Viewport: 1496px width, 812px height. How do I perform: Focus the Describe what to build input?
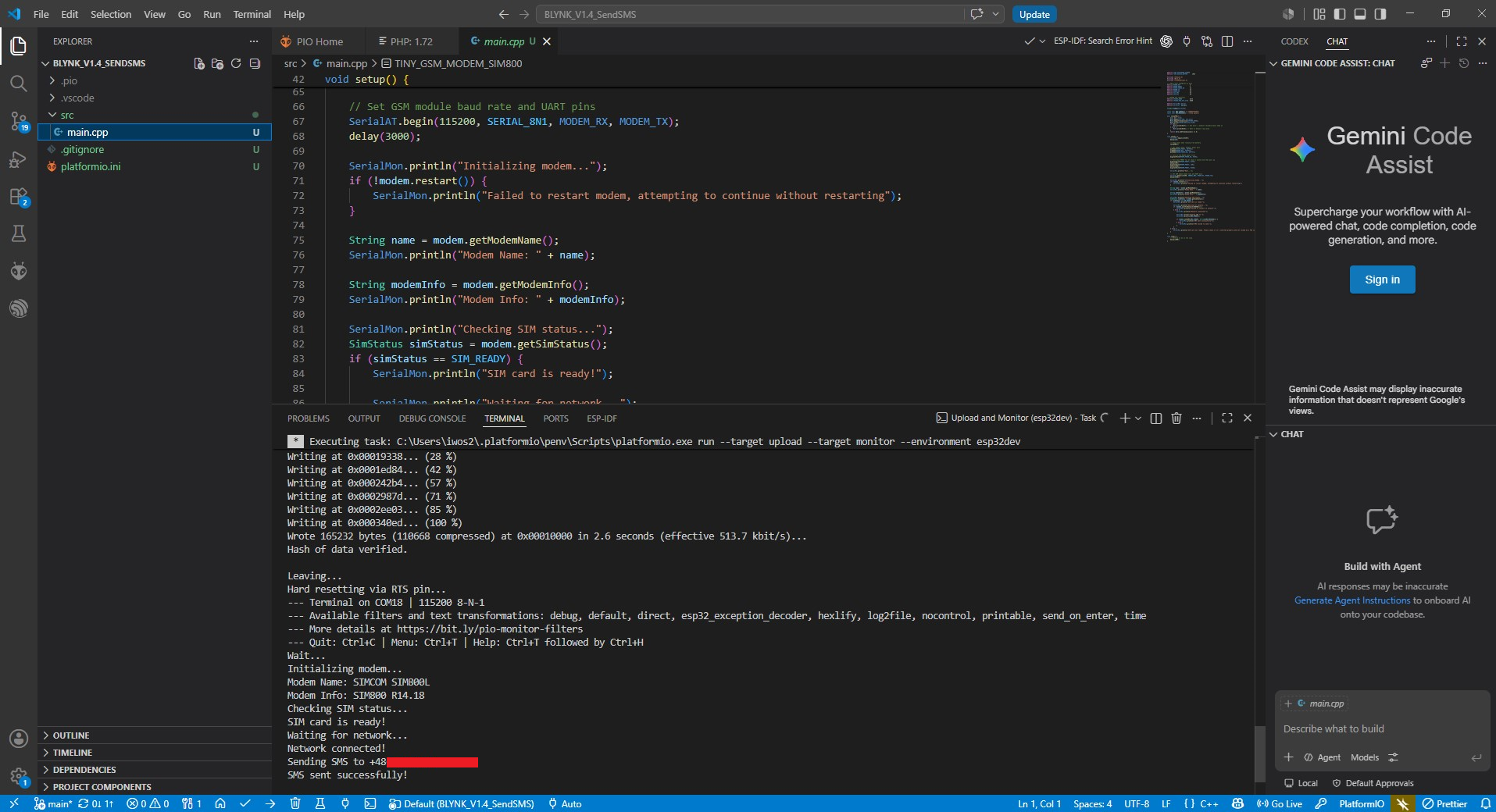(x=1381, y=728)
